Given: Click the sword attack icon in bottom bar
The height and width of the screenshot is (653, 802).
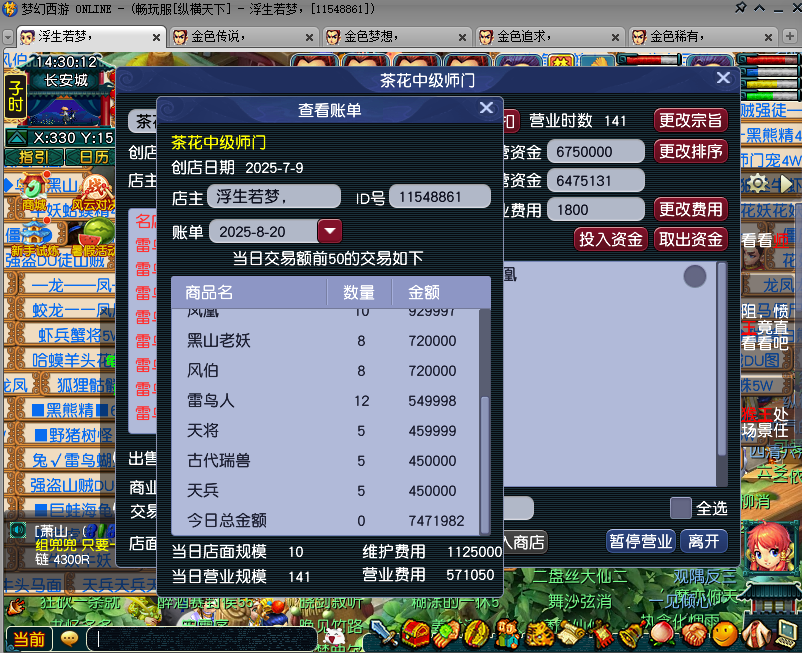Looking at the screenshot, I should [383, 634].
